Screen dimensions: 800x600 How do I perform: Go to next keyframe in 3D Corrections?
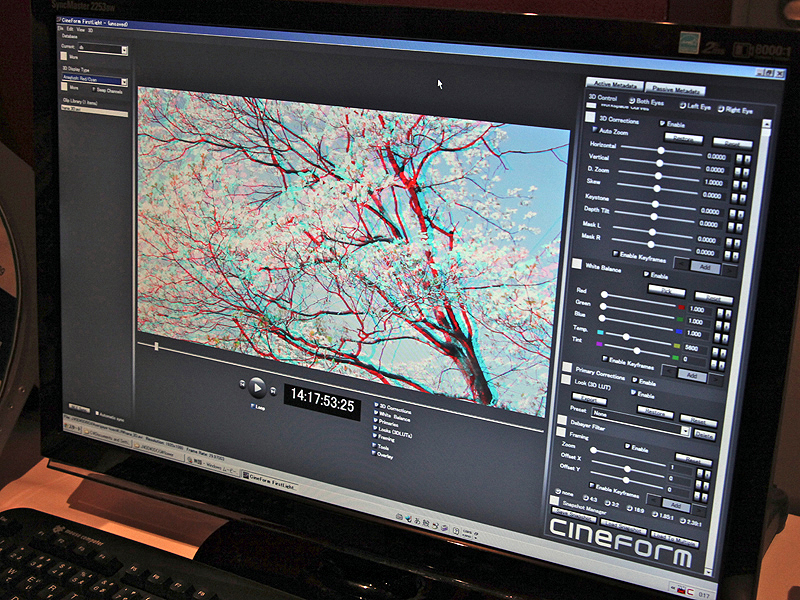coord(730,271)
